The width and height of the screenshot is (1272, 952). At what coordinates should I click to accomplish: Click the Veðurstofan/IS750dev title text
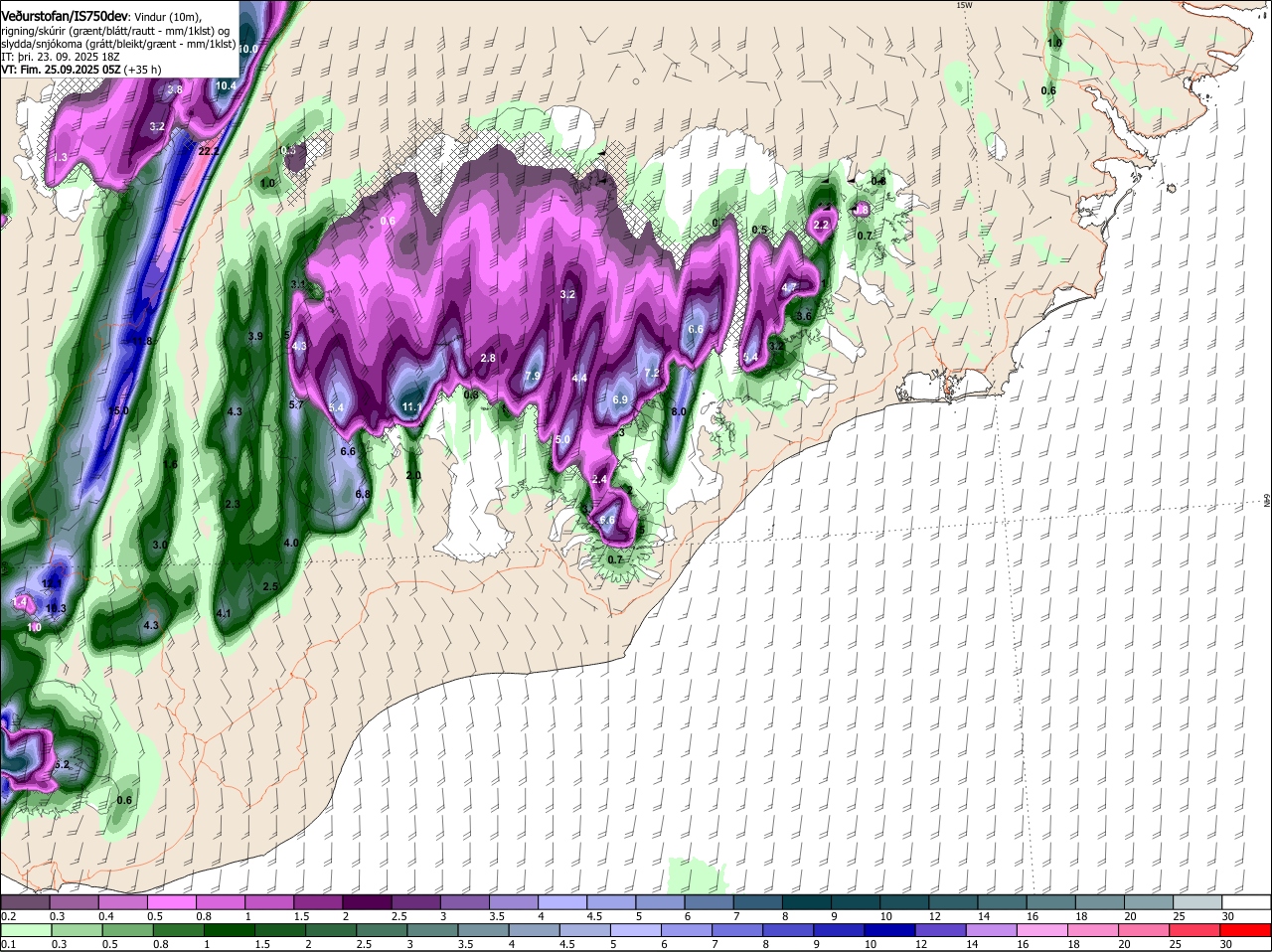click(x=65, y=16)
